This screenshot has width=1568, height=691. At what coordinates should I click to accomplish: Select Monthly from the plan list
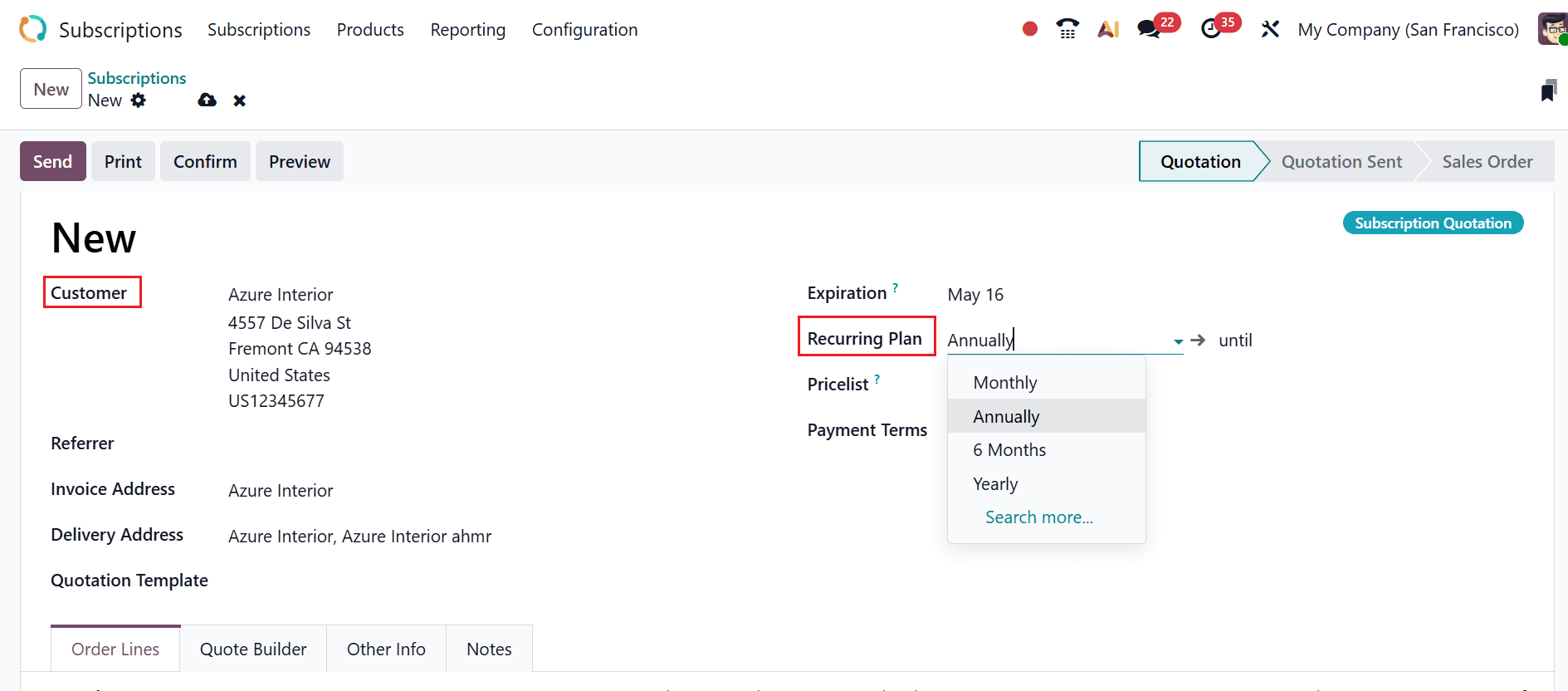pos(1047,383)
